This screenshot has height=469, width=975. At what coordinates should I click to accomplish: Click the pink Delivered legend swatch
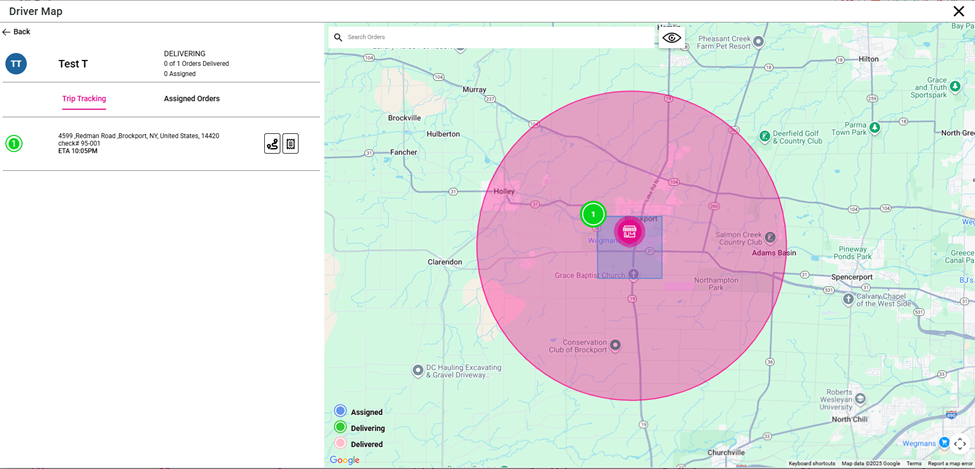340,443
